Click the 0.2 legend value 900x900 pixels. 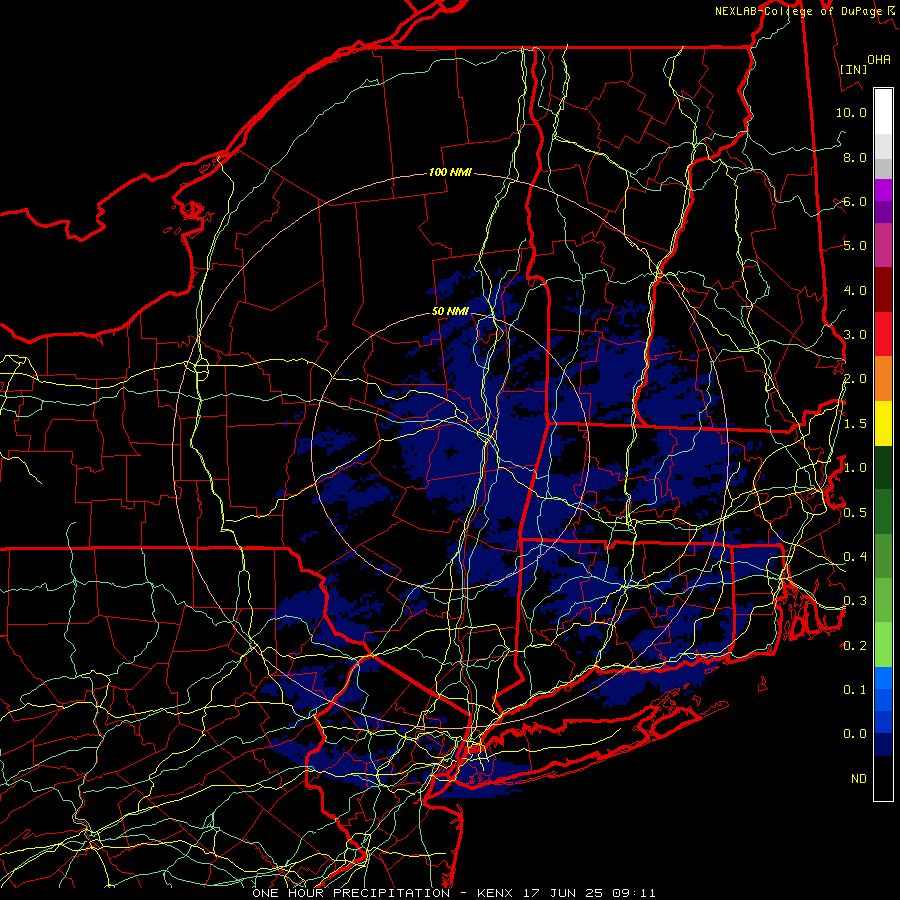(855, 646)
